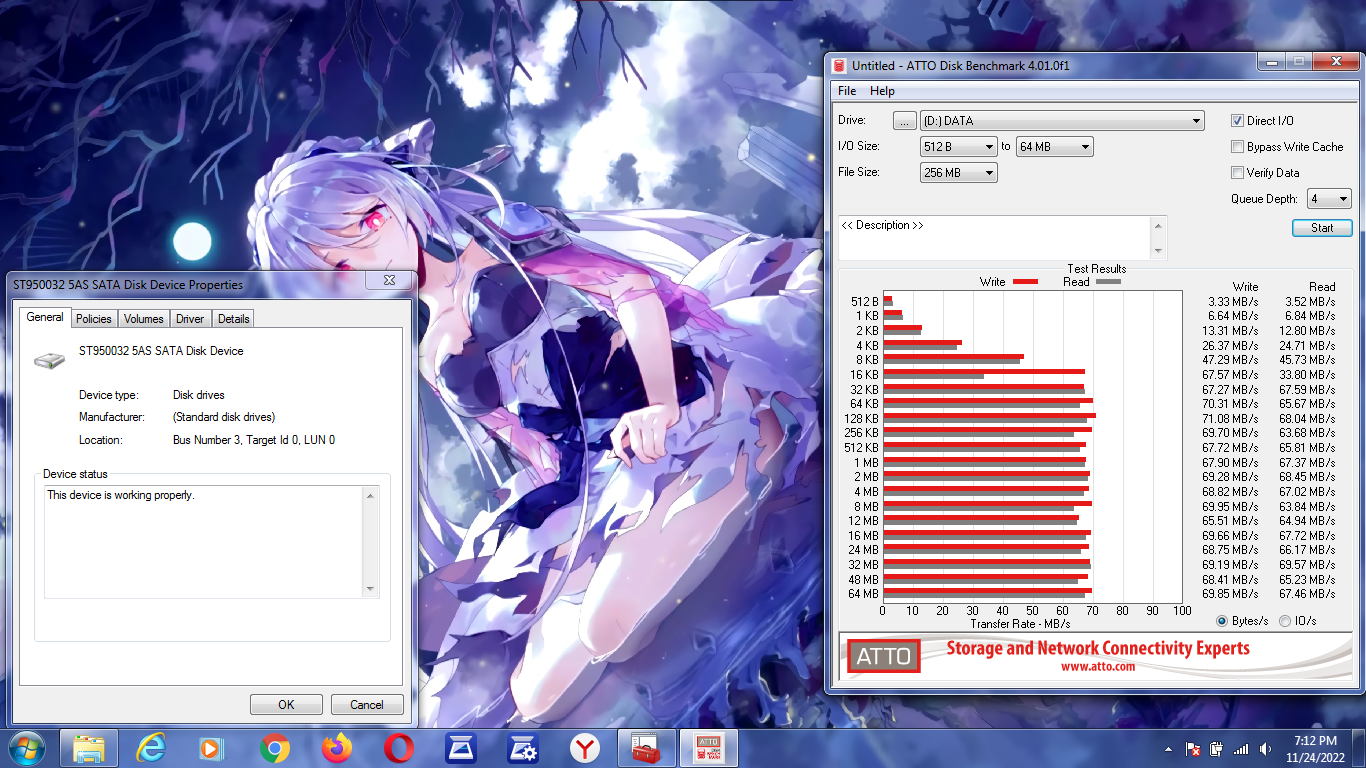Toggle the Direct I/O checkbox
Image resolution: width=1366 pixels, height=768 pixels.
(x=1238, y=120)
